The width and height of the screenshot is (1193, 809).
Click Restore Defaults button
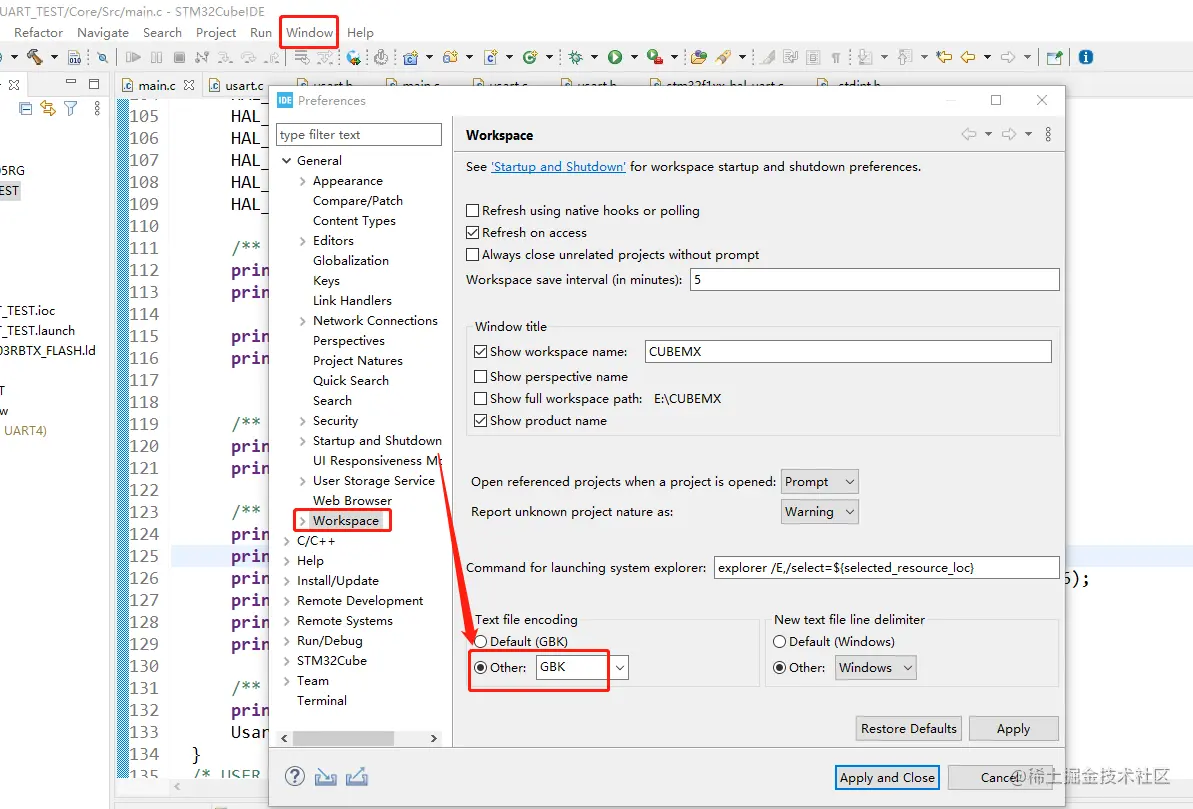(x=908, y=728)
